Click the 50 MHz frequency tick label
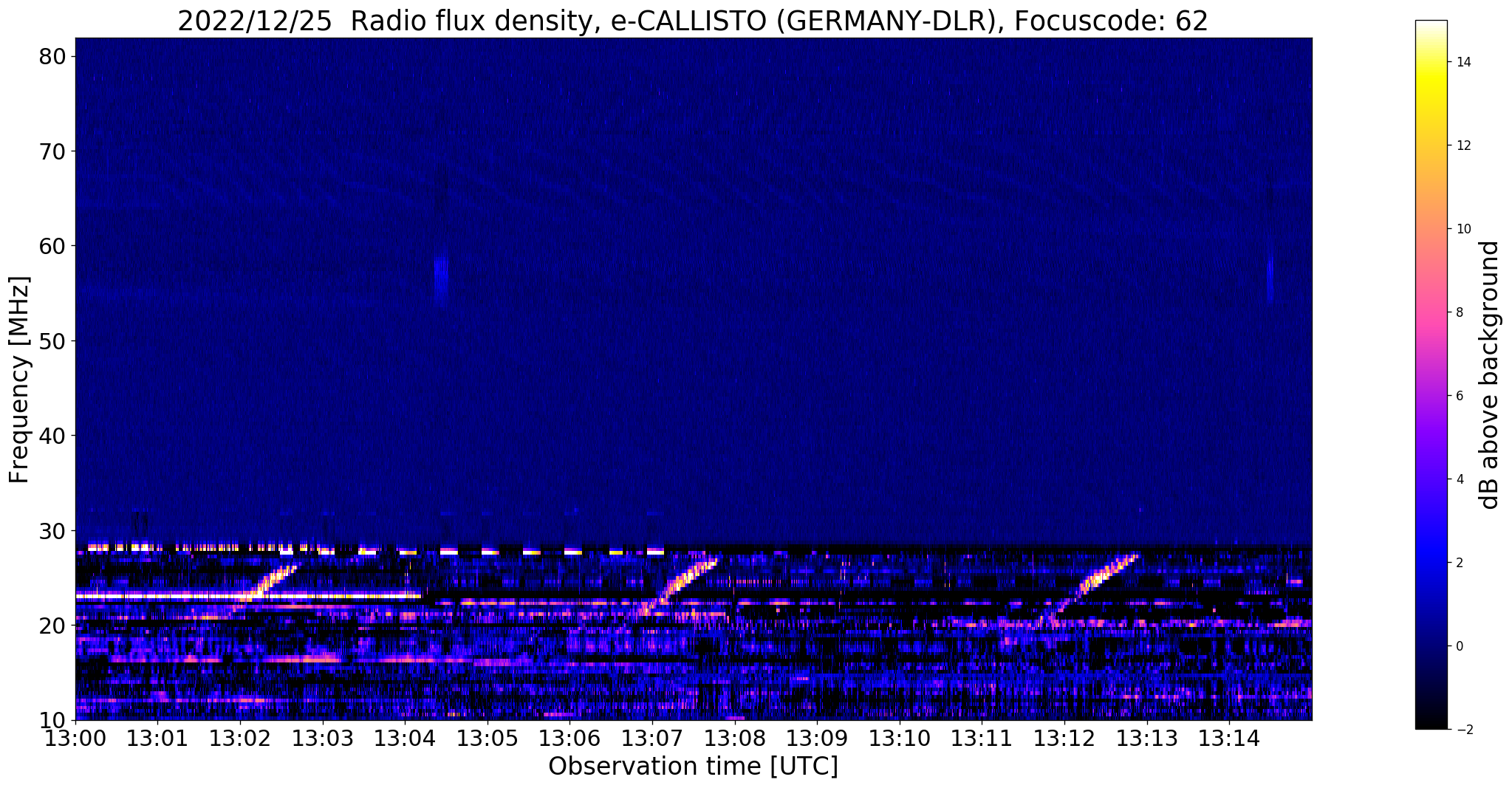The image size is (1512, 788). 53,341
